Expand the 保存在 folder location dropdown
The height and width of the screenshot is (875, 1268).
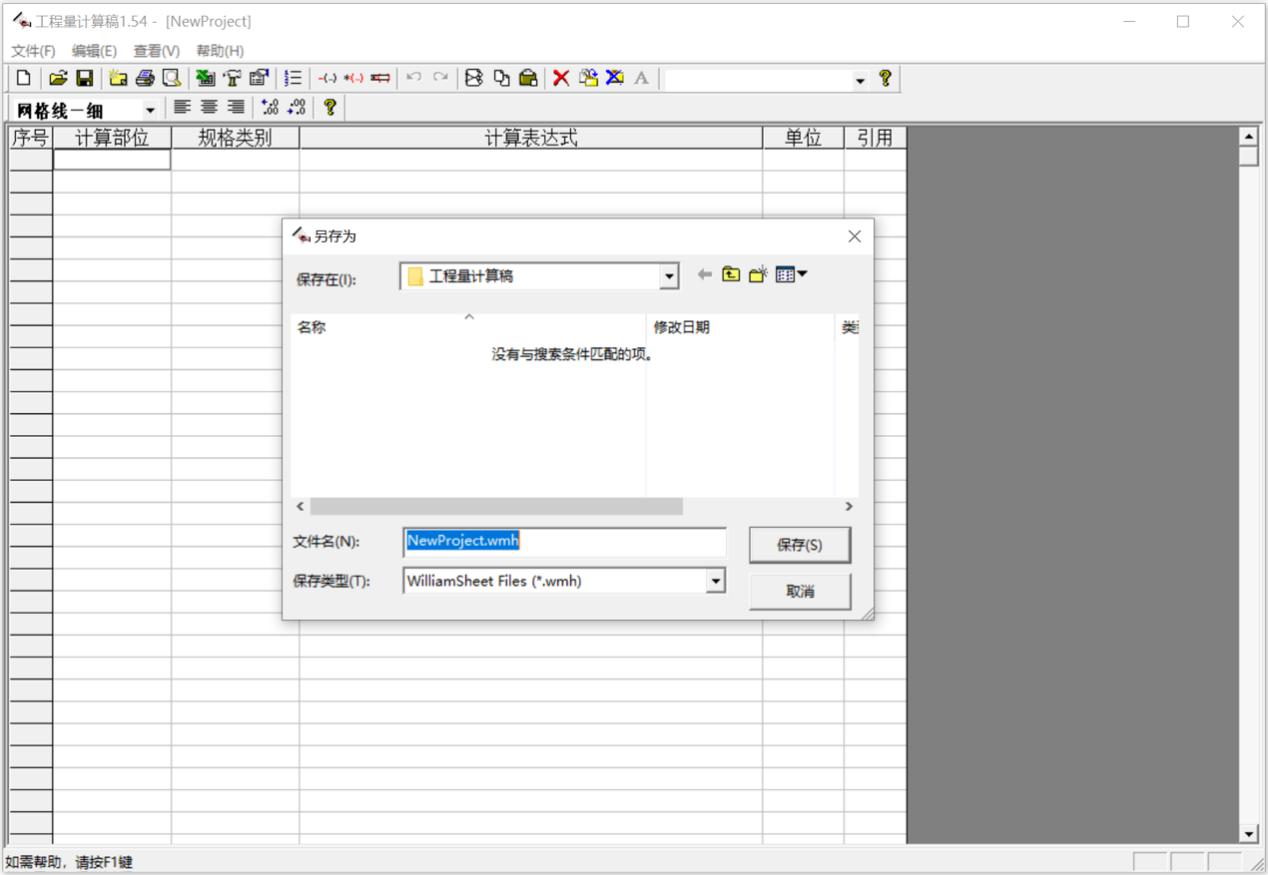pyautogui.click(x=669, y=277)
